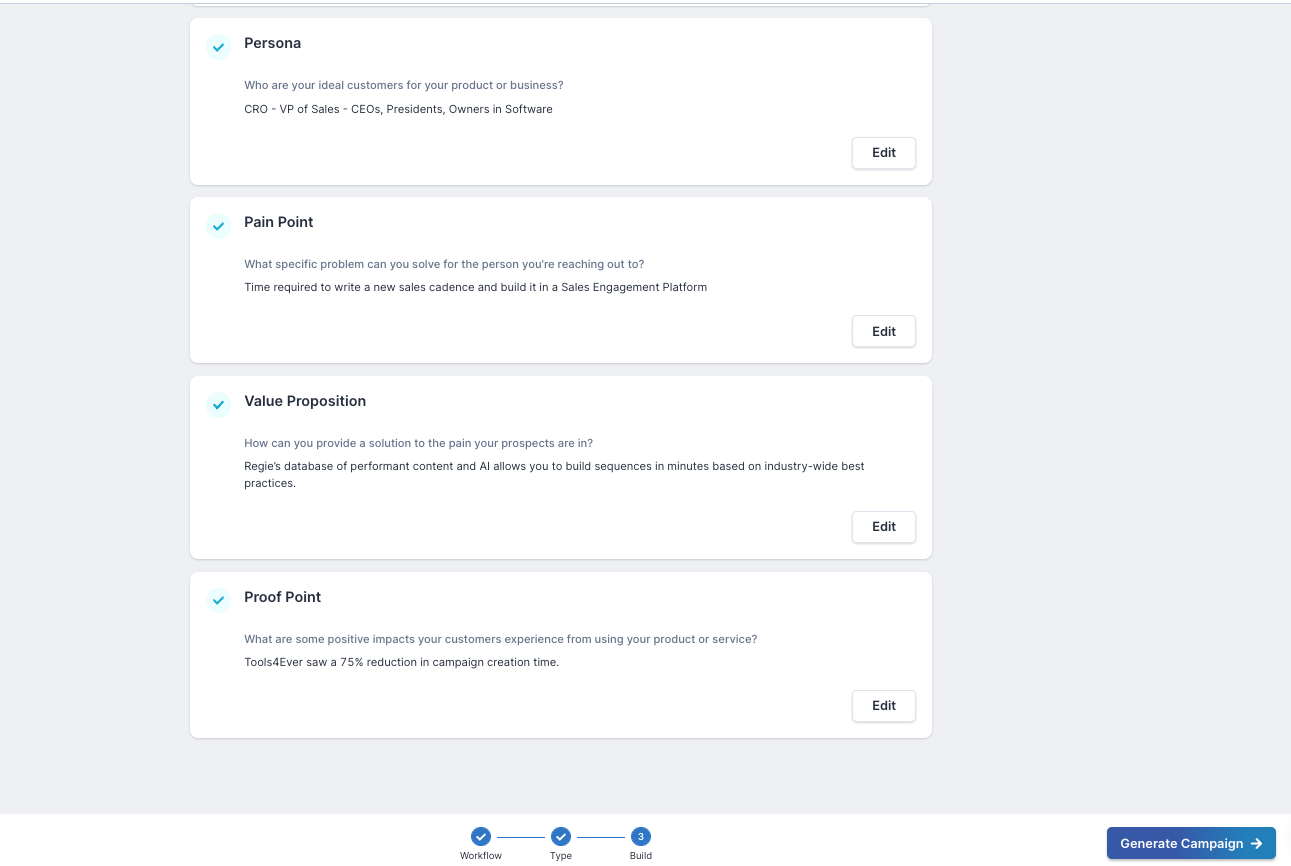1291x866 pixels.
Task: Click the 'CRO - VP of Sales' persona text
Action: pyautogui.click(x=398, y=110)
